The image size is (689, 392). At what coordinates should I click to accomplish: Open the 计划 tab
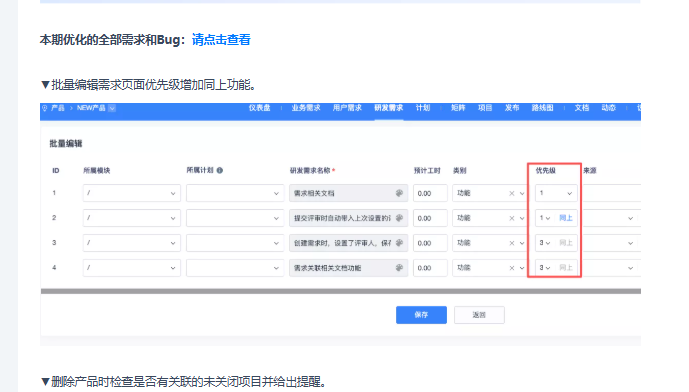click(423, 108)
